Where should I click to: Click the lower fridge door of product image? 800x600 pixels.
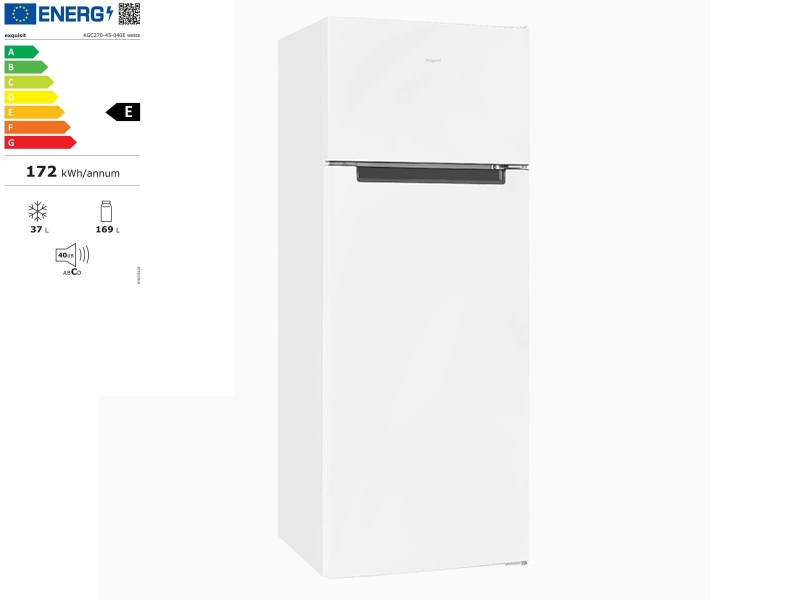coord(426,372)
